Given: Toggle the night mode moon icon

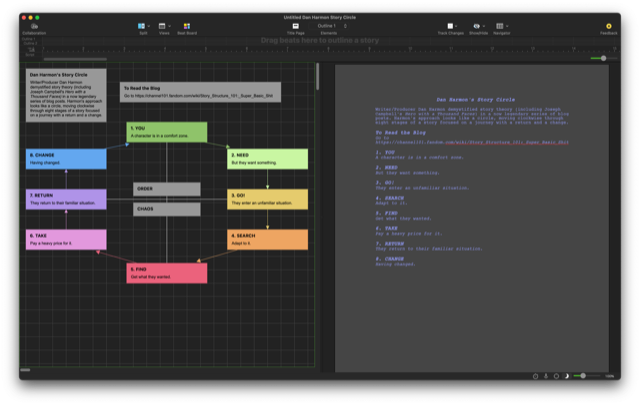Looking at the screenshot, I should [567, 376].
